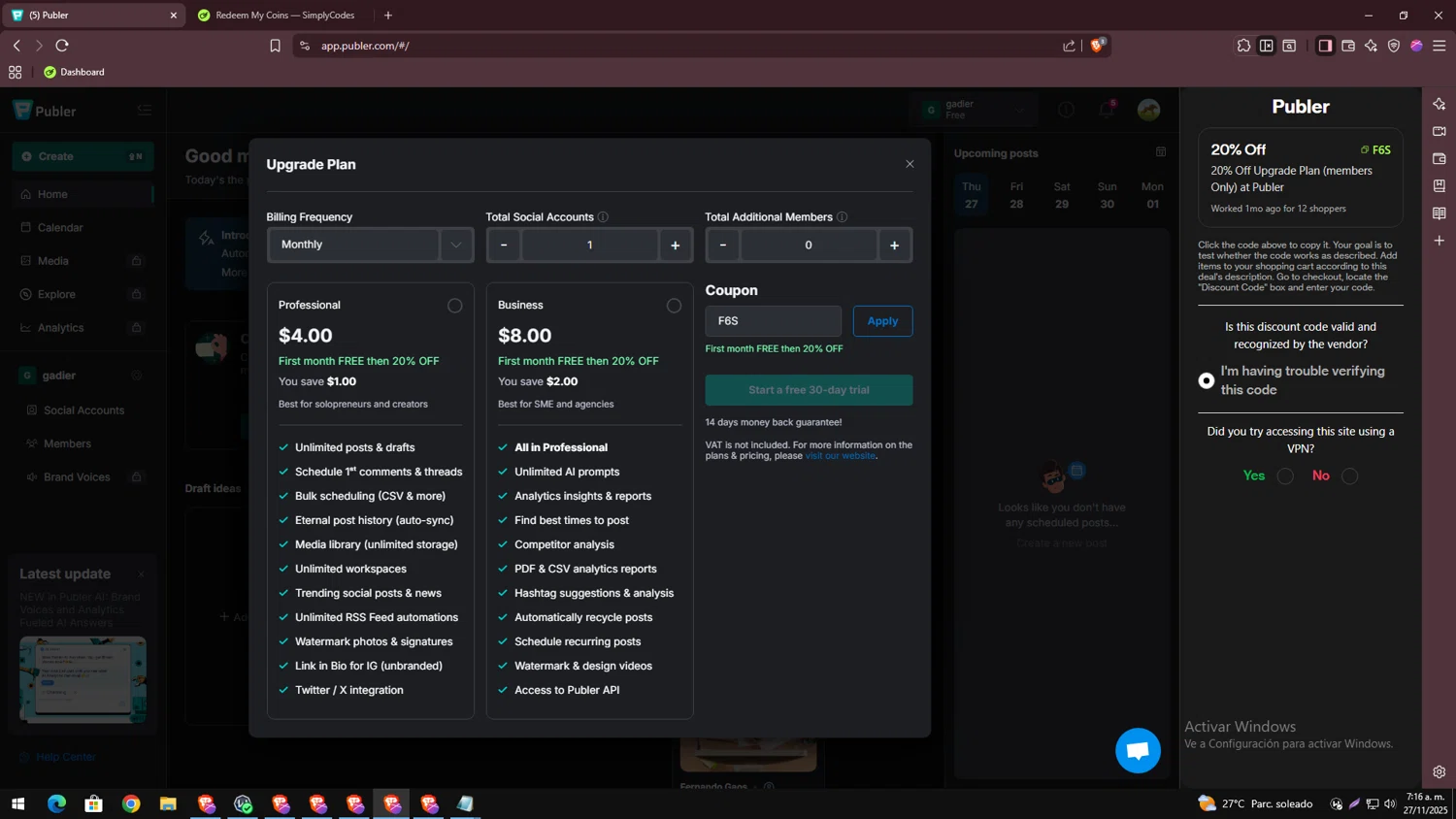Open the browser main hamburger menu

click(x=1439, y=46)
